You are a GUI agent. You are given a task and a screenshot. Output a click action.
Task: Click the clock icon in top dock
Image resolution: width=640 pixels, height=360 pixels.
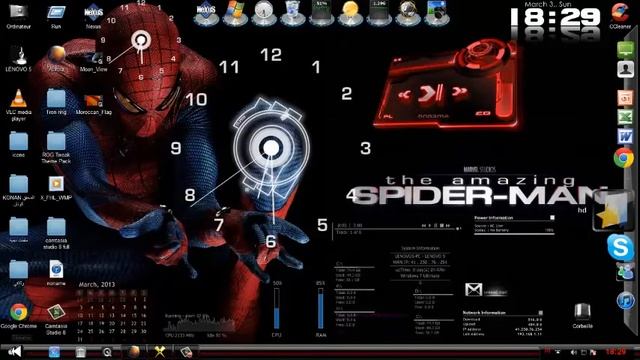point(264,12)
